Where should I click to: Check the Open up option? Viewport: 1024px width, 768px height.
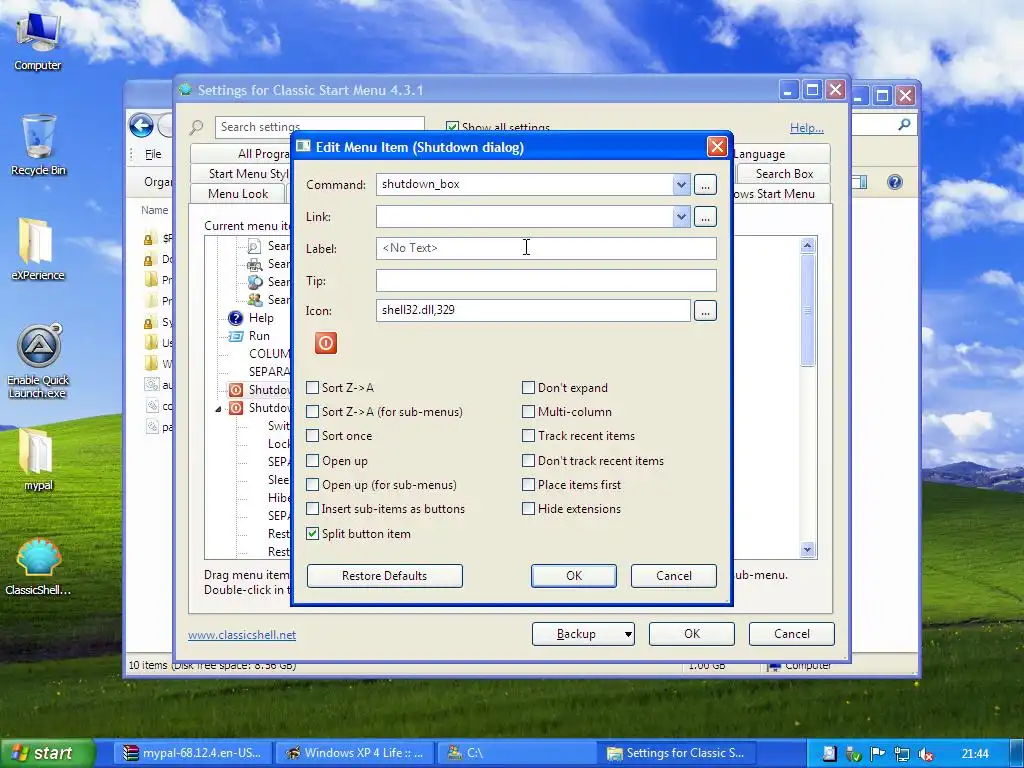point(313,461)
